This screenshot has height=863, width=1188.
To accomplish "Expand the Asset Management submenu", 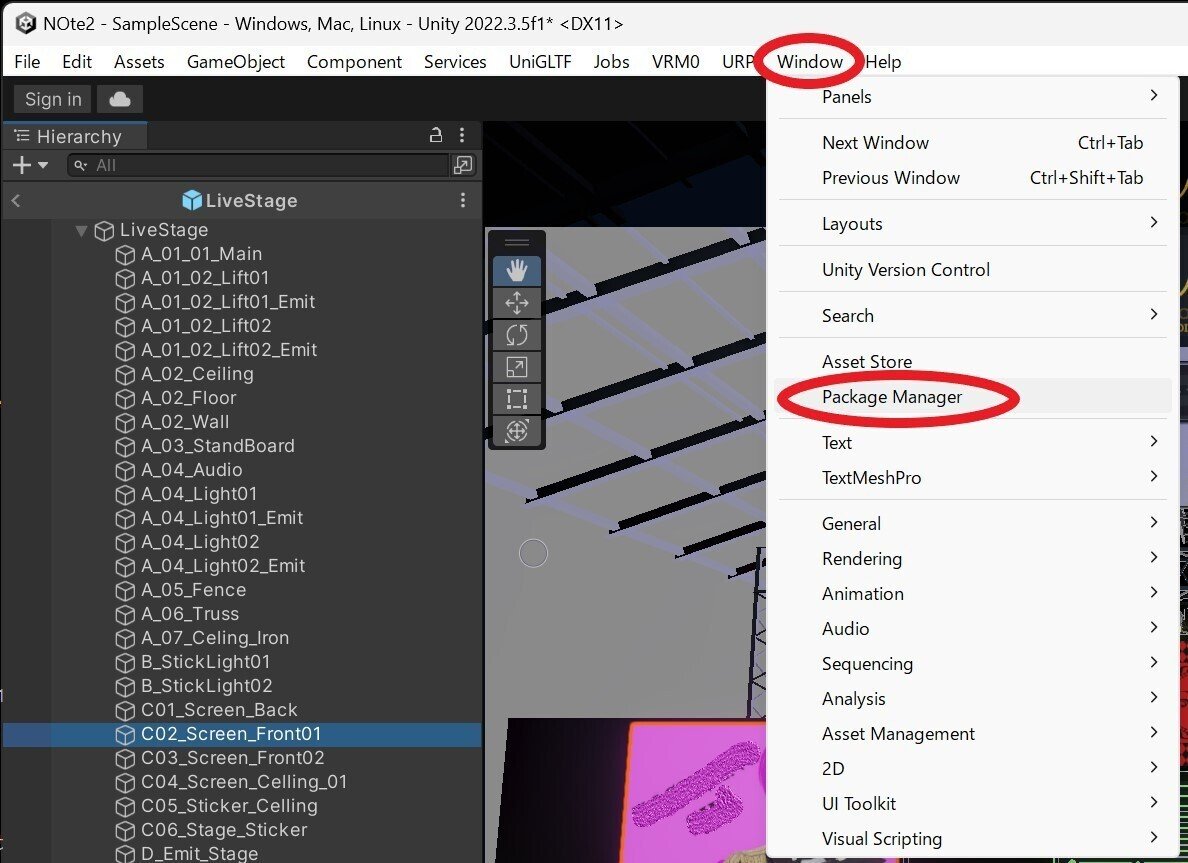I will click(975, 733).
